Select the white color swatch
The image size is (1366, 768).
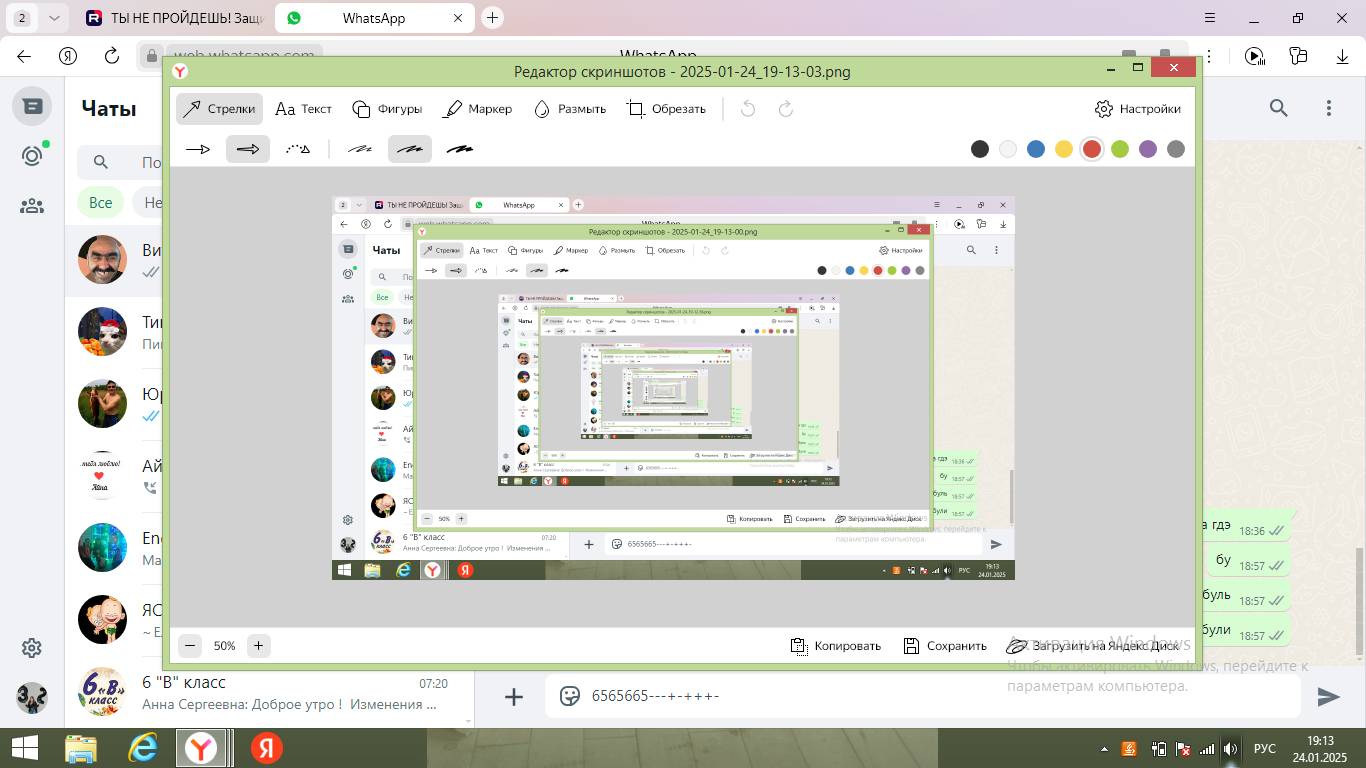point(1008,149)
